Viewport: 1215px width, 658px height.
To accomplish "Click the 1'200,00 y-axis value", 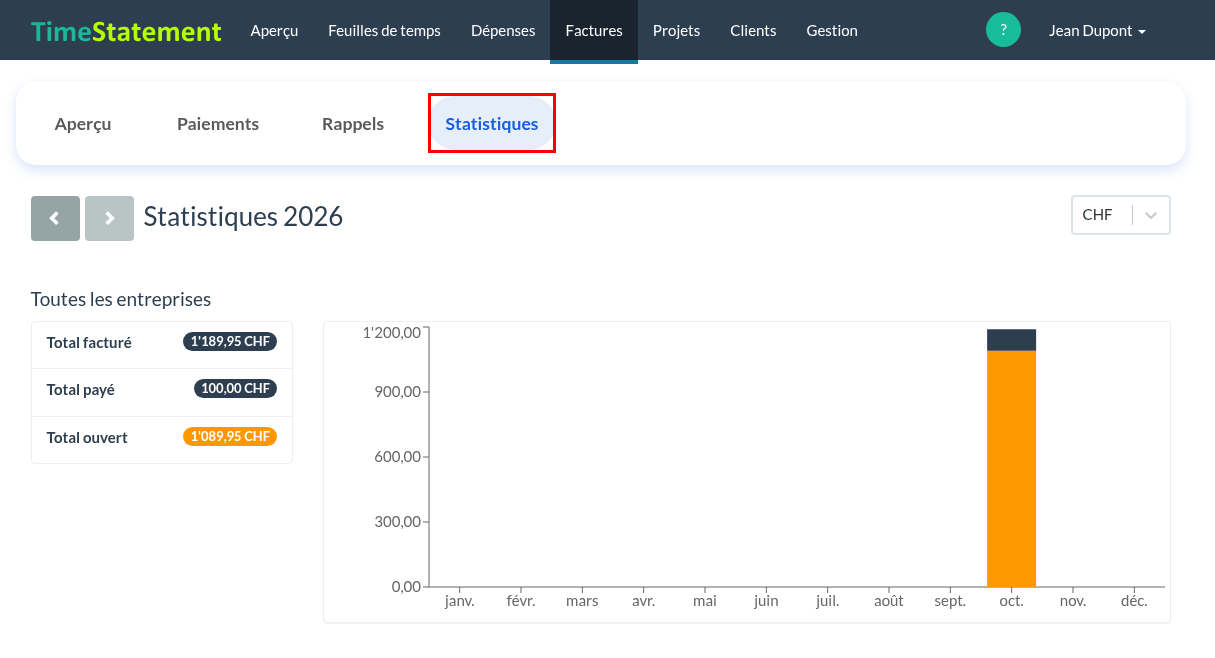I will click(x=392, y=333).
